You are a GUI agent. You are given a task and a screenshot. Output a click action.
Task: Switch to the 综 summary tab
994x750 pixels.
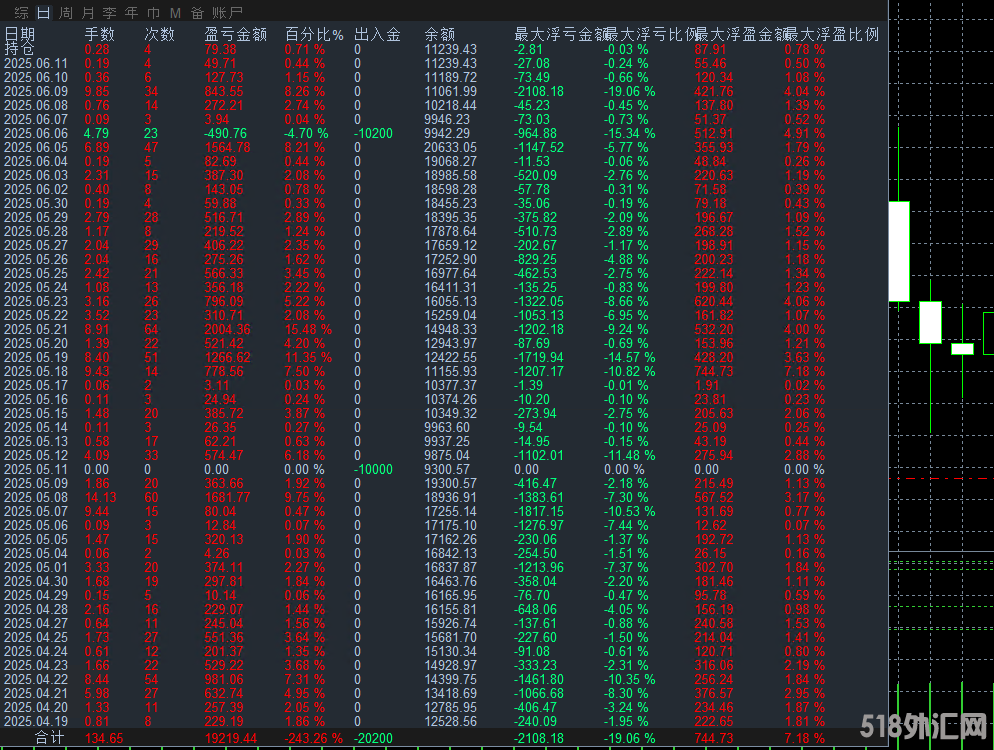(19, 13)
